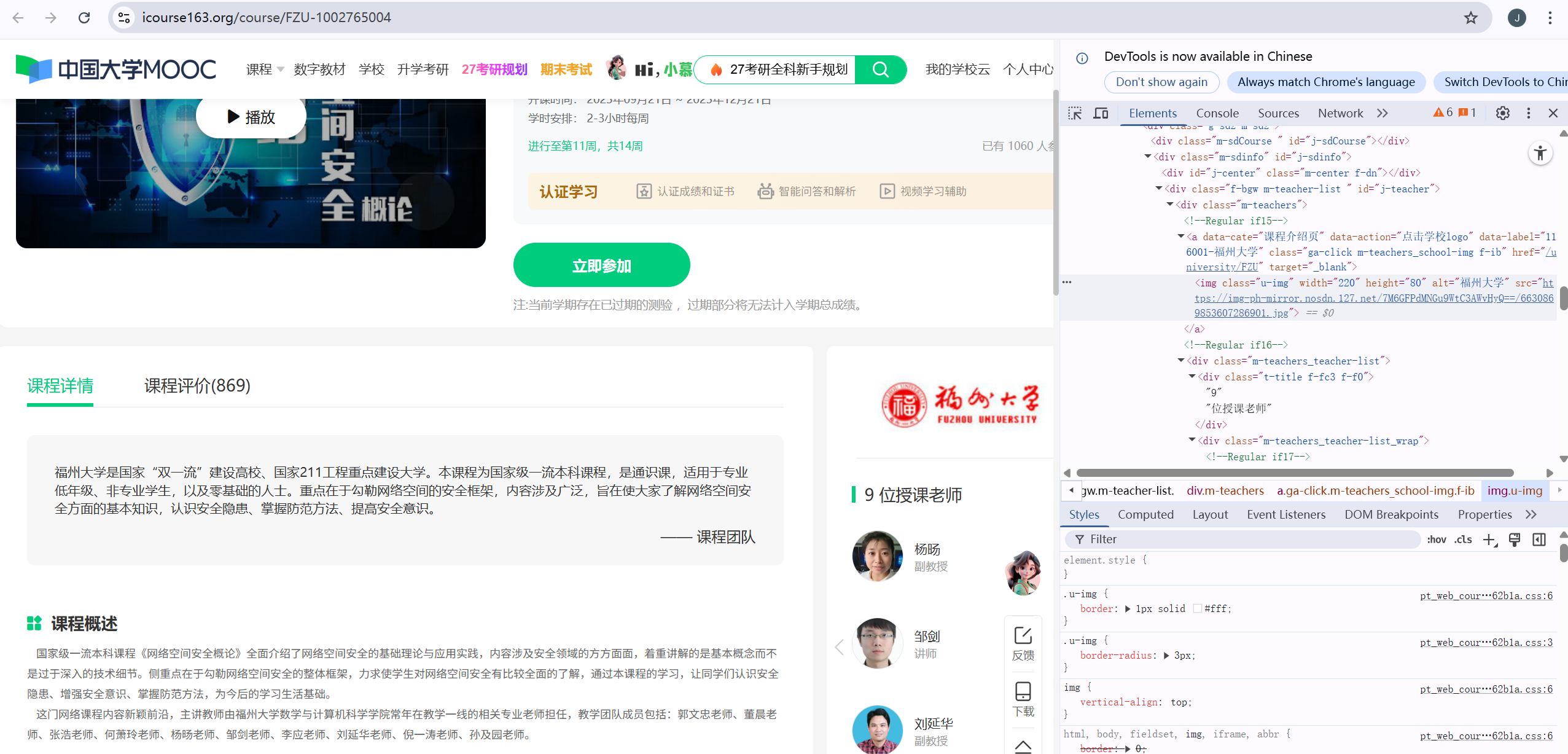Toggle the #fff border color checkbox
The height and width of the screenshot is (754, 1568).
pos(1197,608)
